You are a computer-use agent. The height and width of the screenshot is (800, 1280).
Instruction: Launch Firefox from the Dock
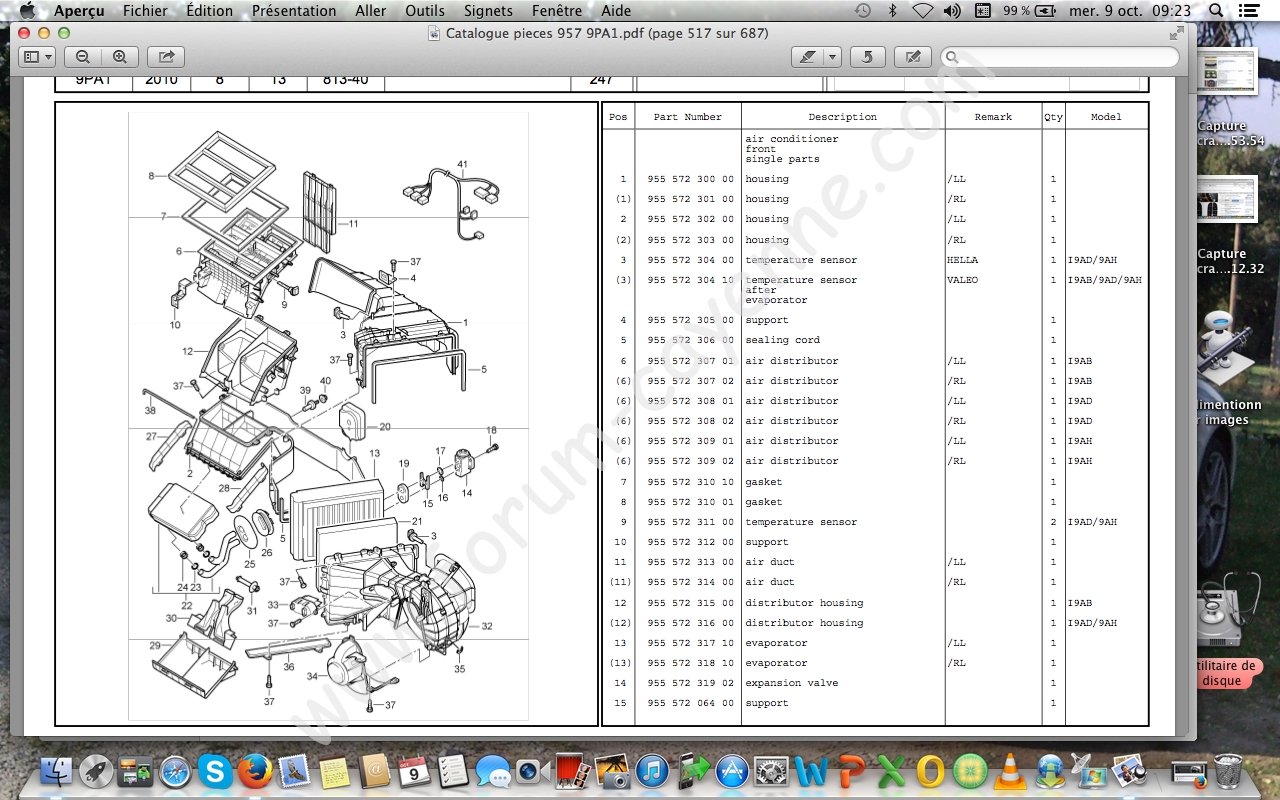255,771
